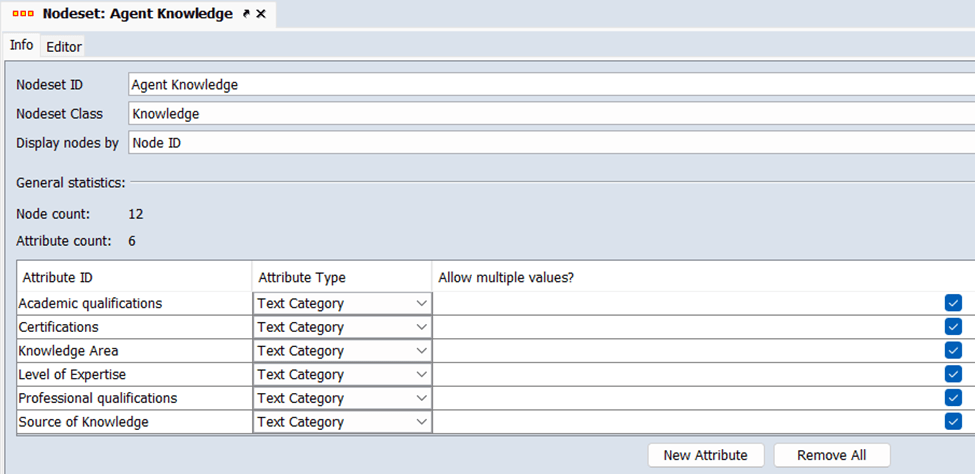Click the detach arrow icon on the title tab
The image size is (975, 474).
246,14
